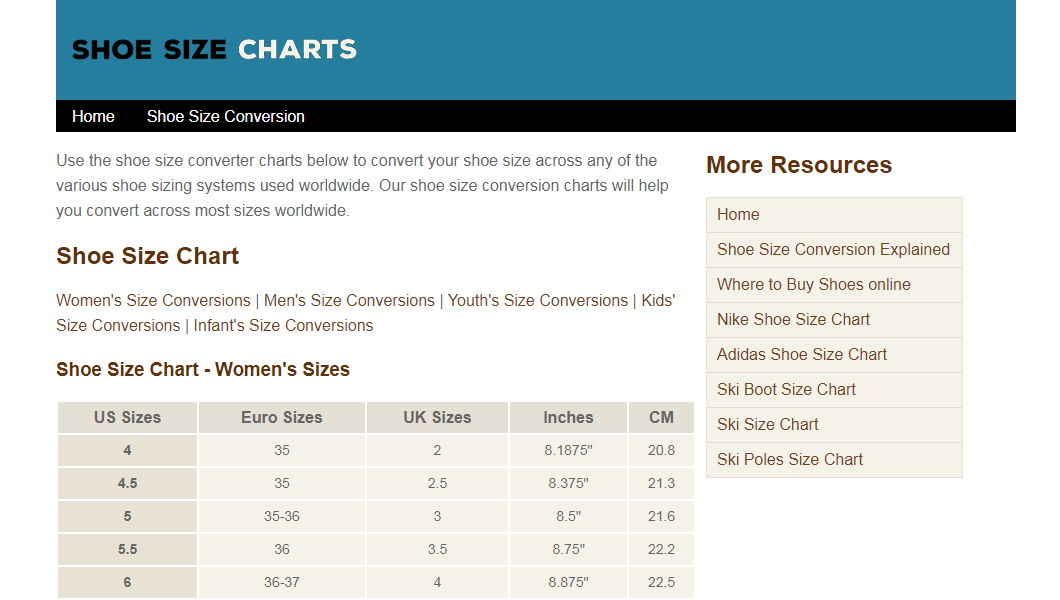This screenshot has height=600, width=1060.
Task: Open Shoe Size Conversion Explained resource
Action: pos(833,249)
